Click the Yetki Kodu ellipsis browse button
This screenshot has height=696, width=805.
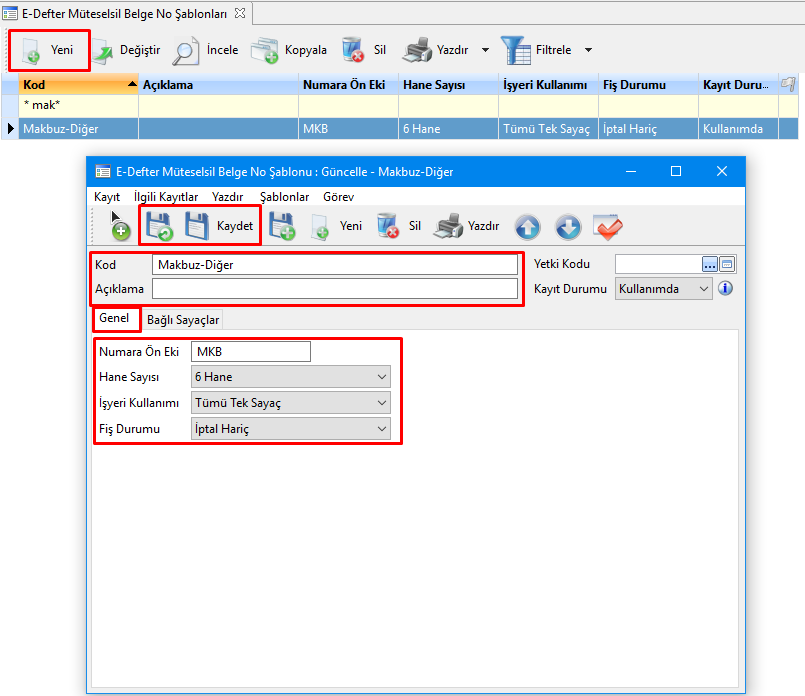(710, 264)
